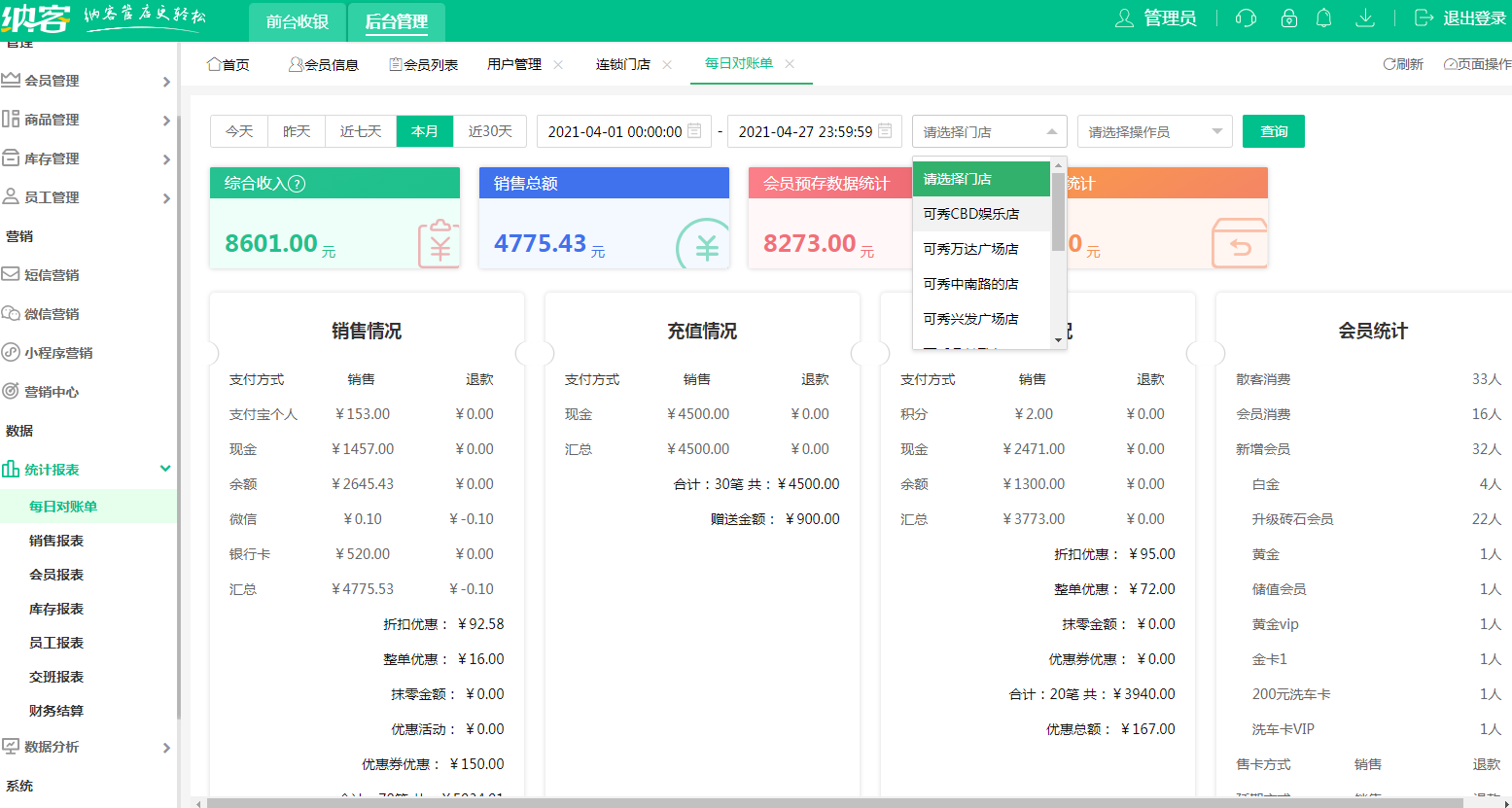Viewport: 1512px width, 808px height.
Task: Click the lock screen icon in top bar
Action: (x=1287, y=18)
